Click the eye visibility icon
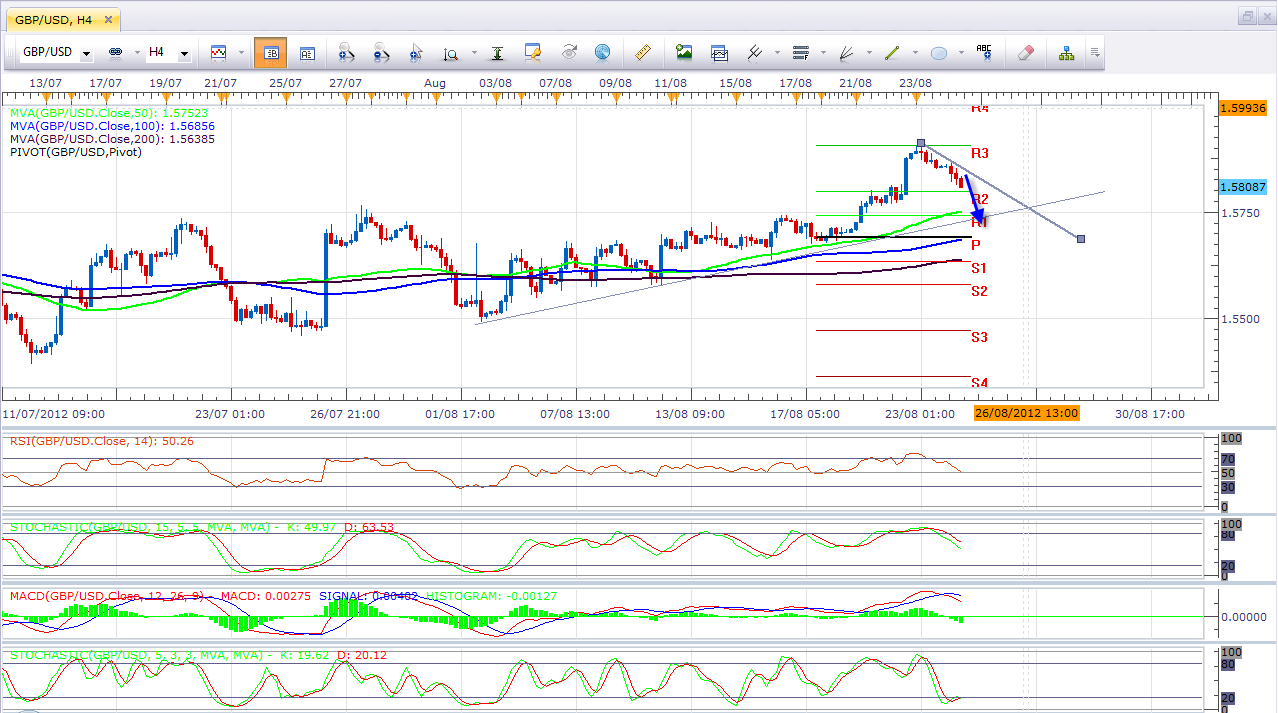This screenshot has height=713, width=1278. (569, 52)
